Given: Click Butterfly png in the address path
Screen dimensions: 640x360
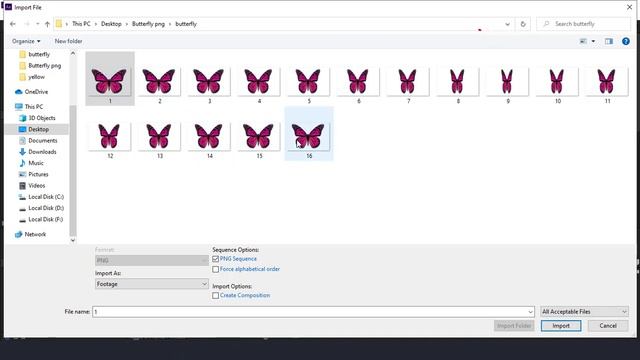Looking at the screenshot, I should (x=148, y=24).
